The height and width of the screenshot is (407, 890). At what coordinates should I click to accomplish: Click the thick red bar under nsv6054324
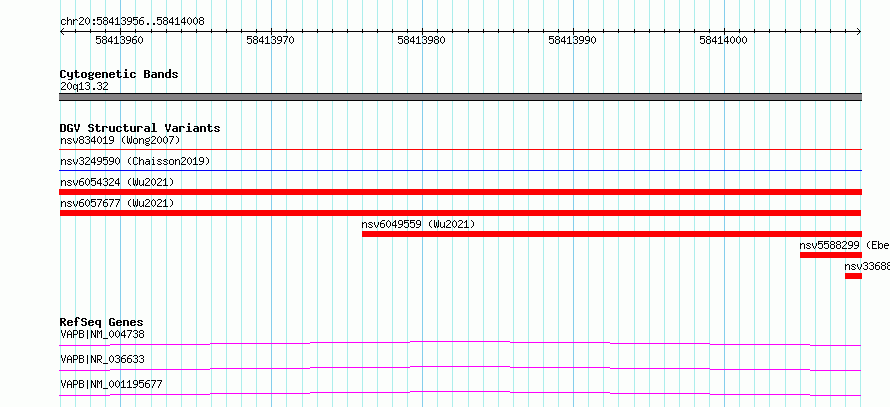click(461, 192)
